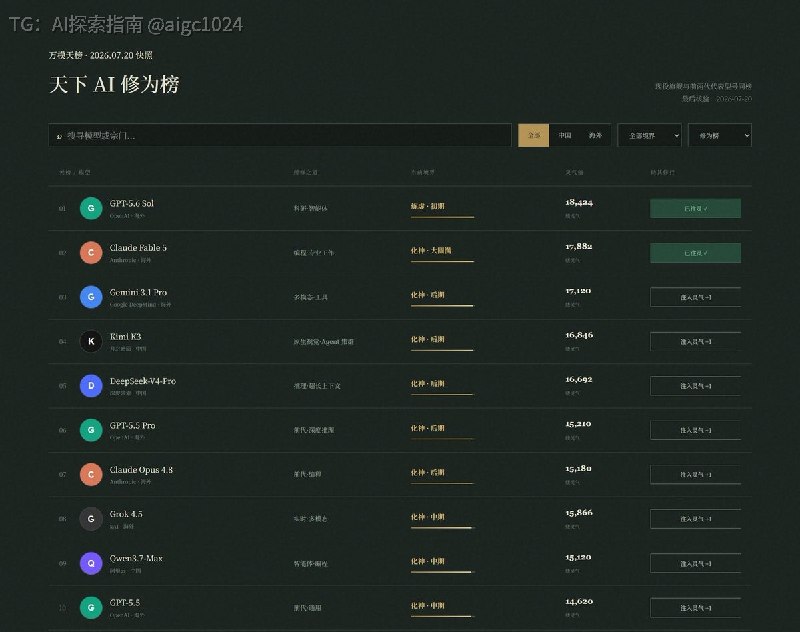Click the rank number 01
This screenshot has height=632, width=800.
tap(62, 209)
